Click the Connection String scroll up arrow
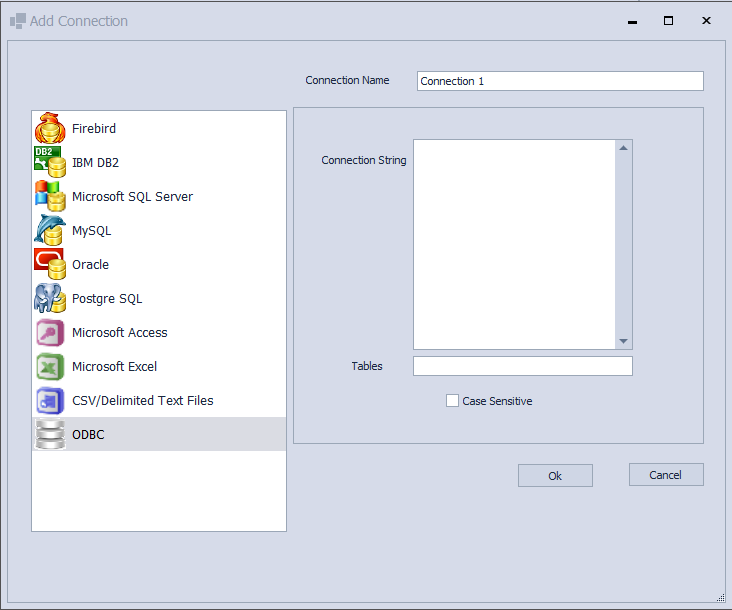 click(x=623, y=148)
